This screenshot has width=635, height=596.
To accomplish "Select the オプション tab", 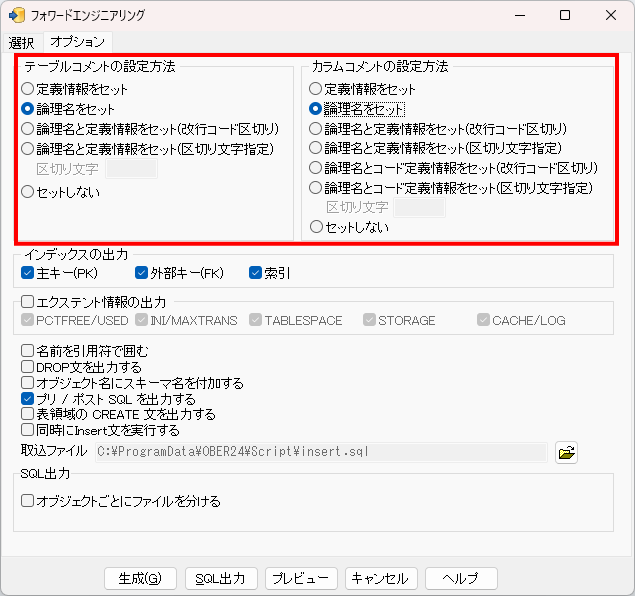I will [x=77, y=42].
